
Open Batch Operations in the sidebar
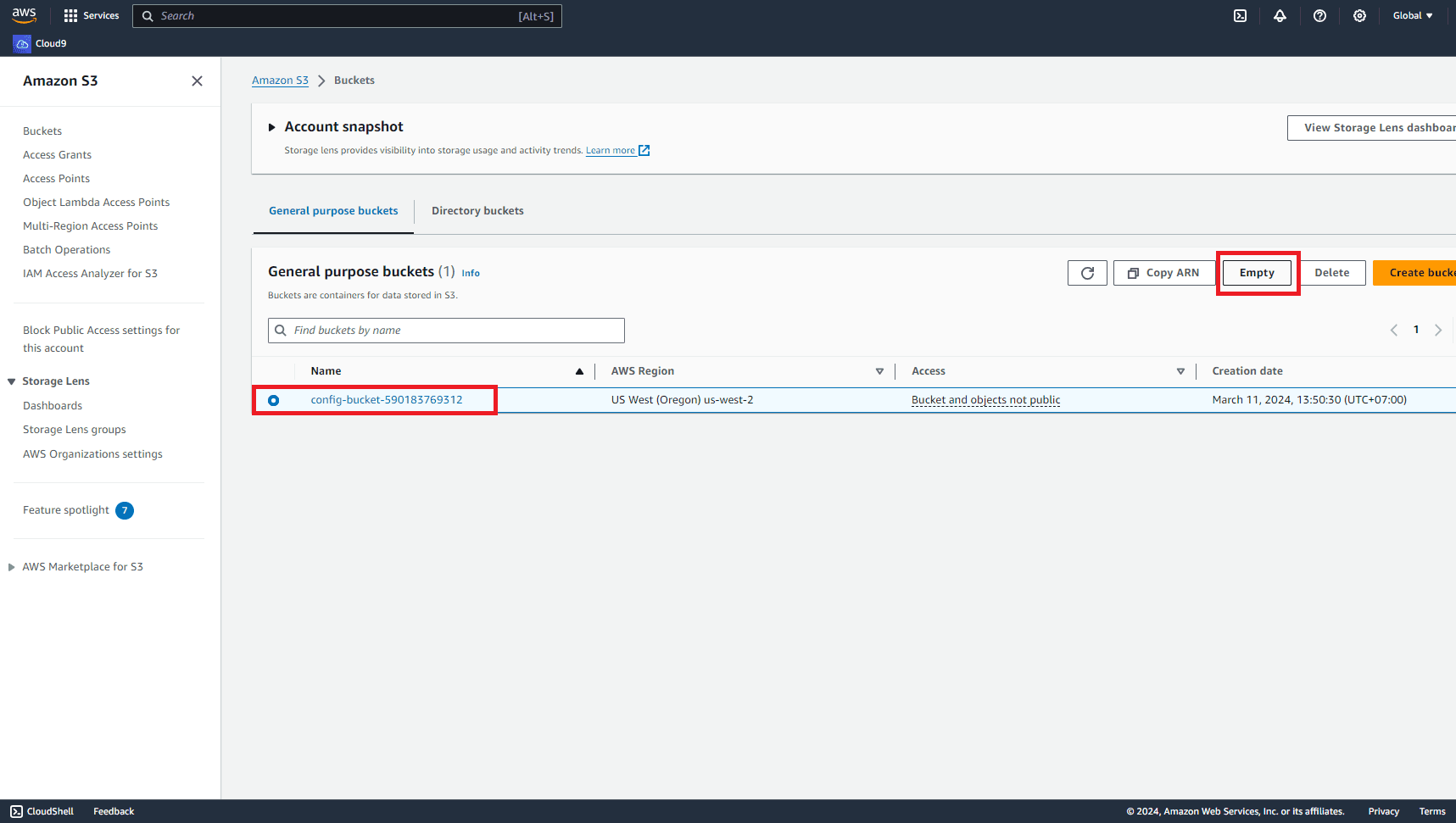(x=66, y=250)
